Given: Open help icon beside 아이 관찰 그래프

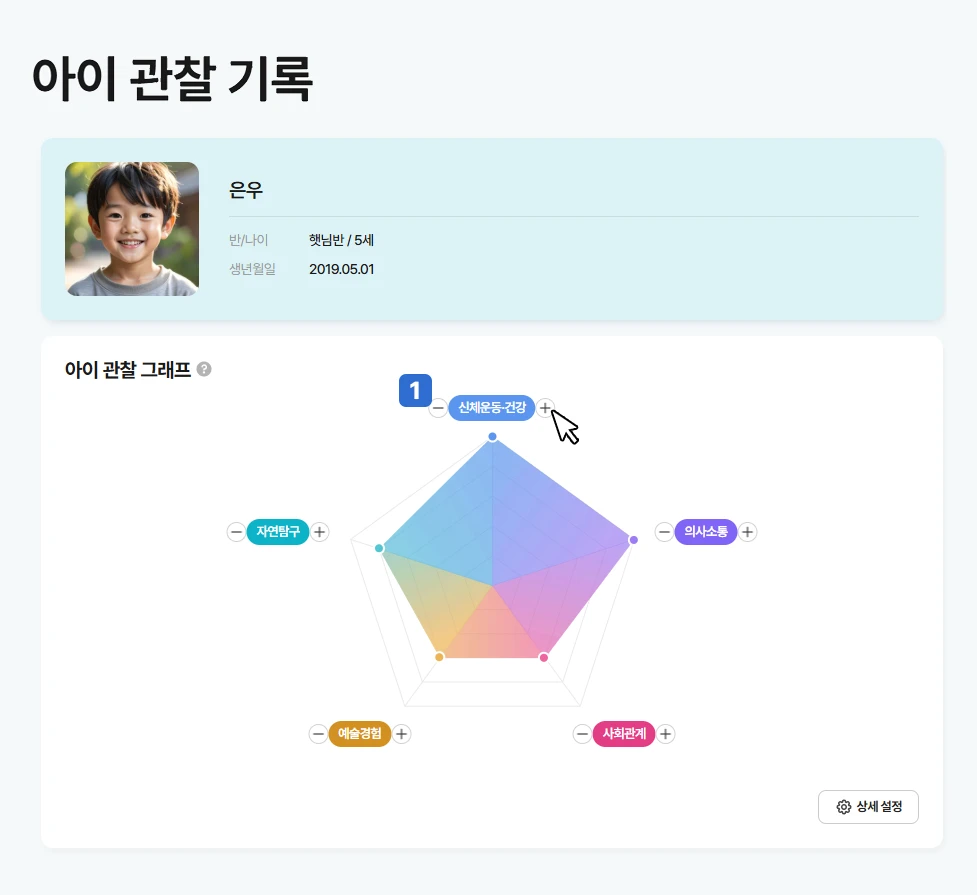Looking at the screenshot, I should (x=204, y=369).
